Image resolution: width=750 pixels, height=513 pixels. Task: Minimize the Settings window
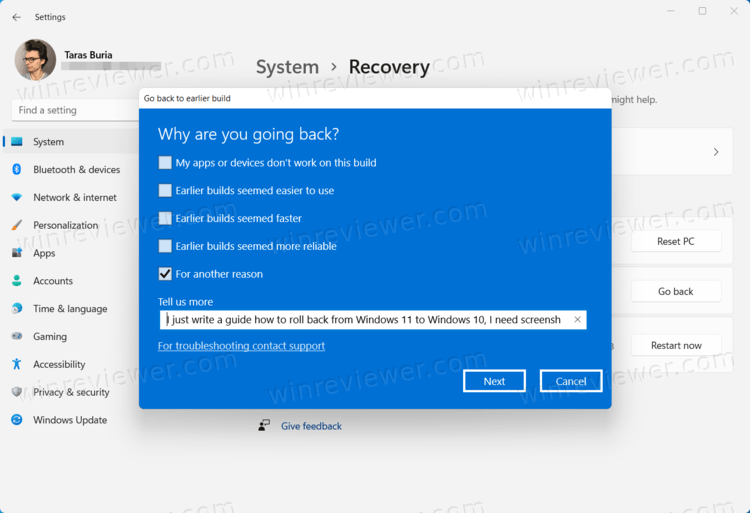[671, 11]
